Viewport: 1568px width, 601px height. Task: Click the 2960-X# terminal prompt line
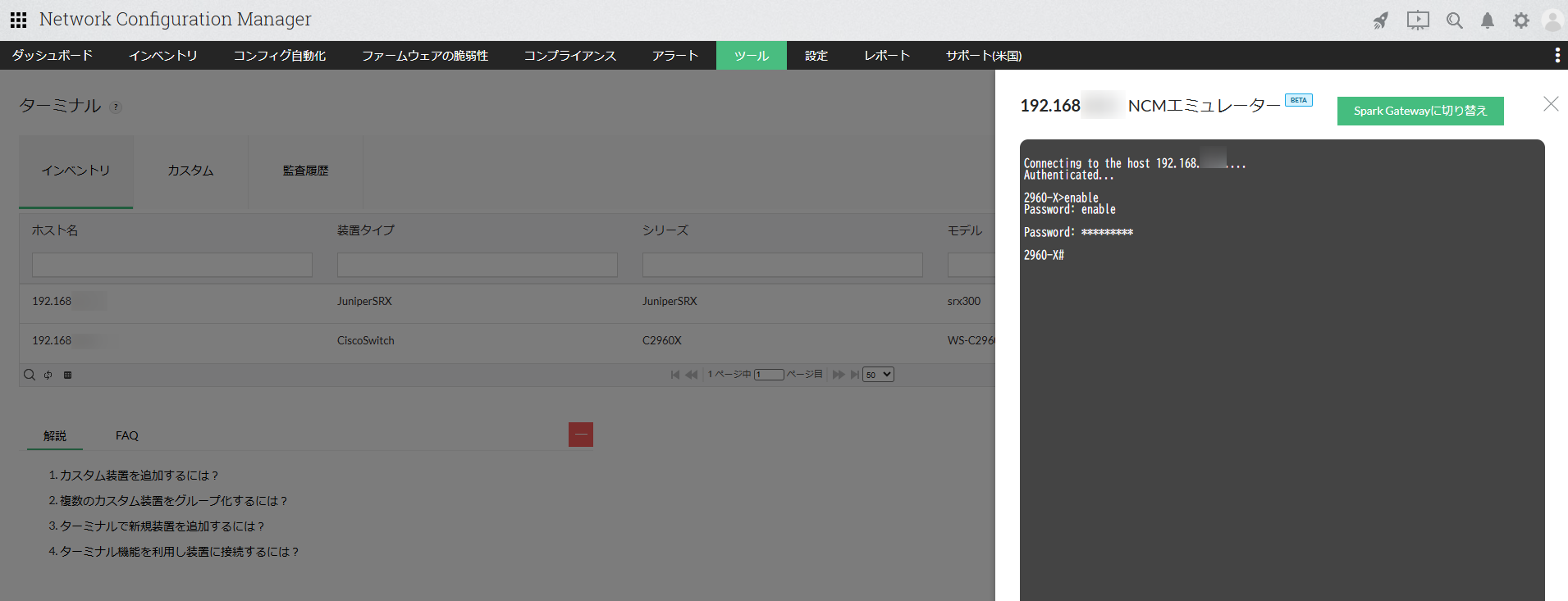pyautogui.click(x=1044, y=255)
